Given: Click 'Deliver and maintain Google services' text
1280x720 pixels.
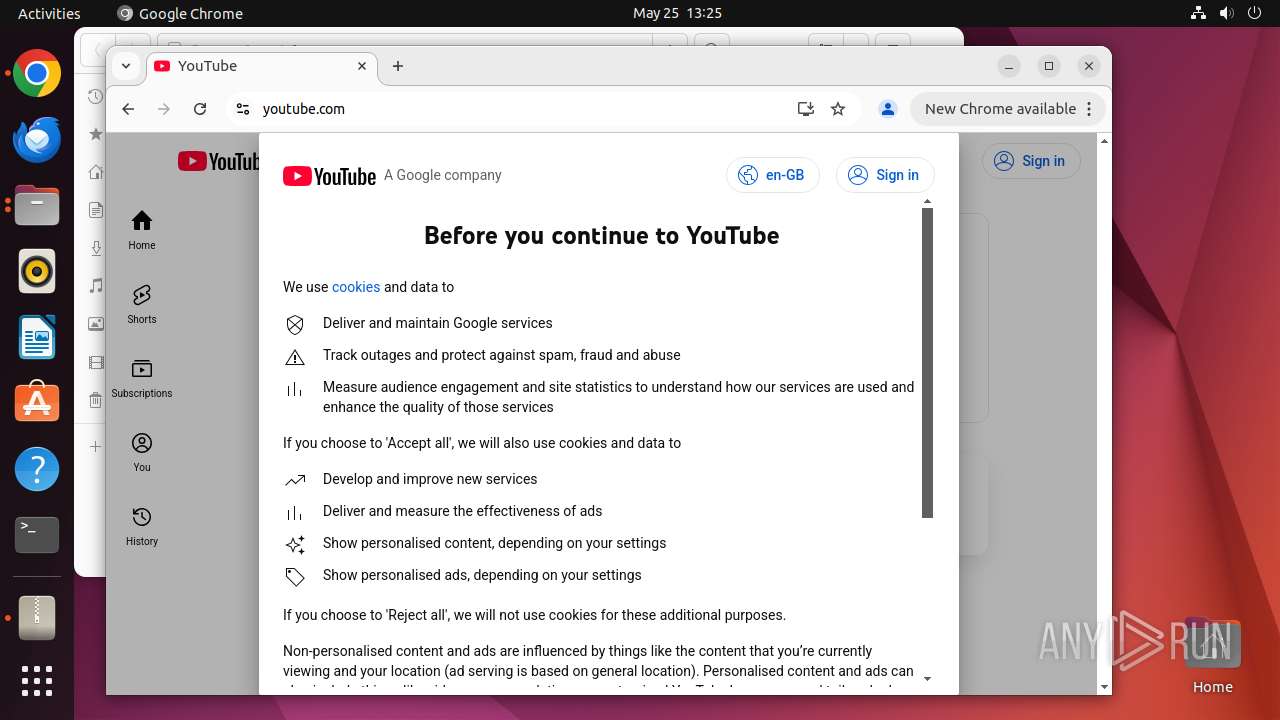Looking at the screenshot, I should tap(437, 323).
